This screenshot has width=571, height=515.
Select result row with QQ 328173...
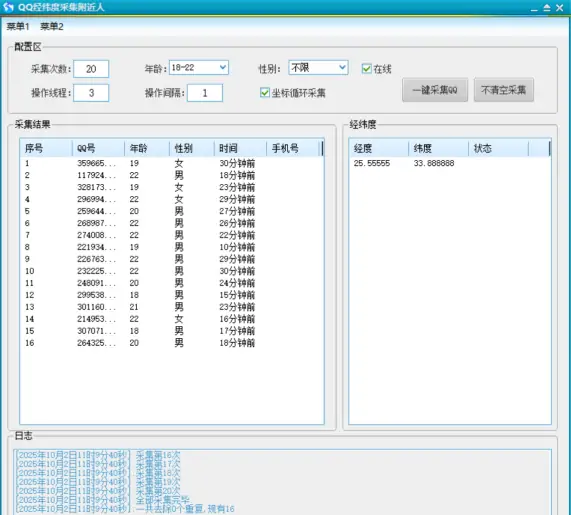[172, 187]
